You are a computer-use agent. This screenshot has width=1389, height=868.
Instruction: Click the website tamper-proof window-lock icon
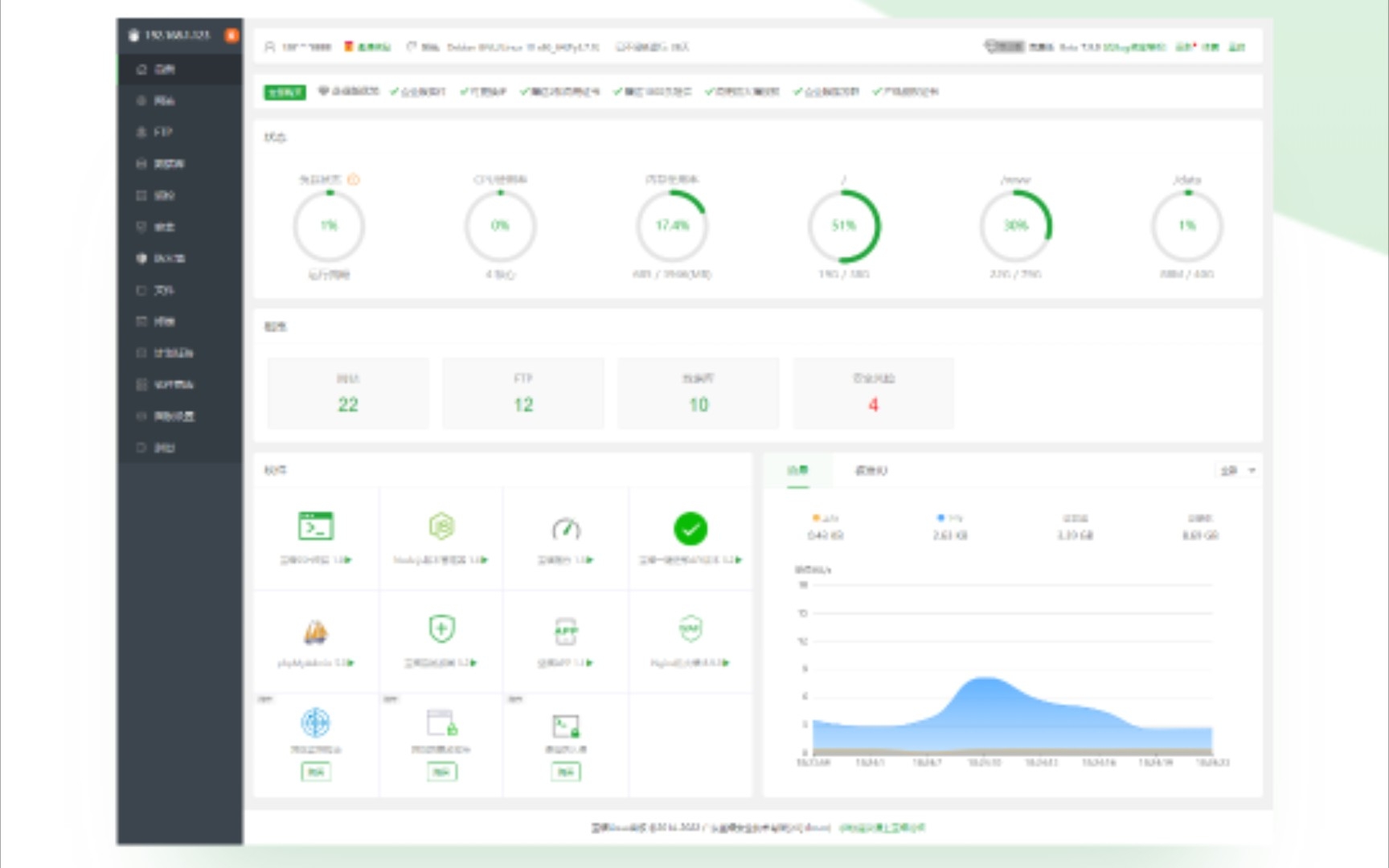pyautogui.click(x=441, y=723)
